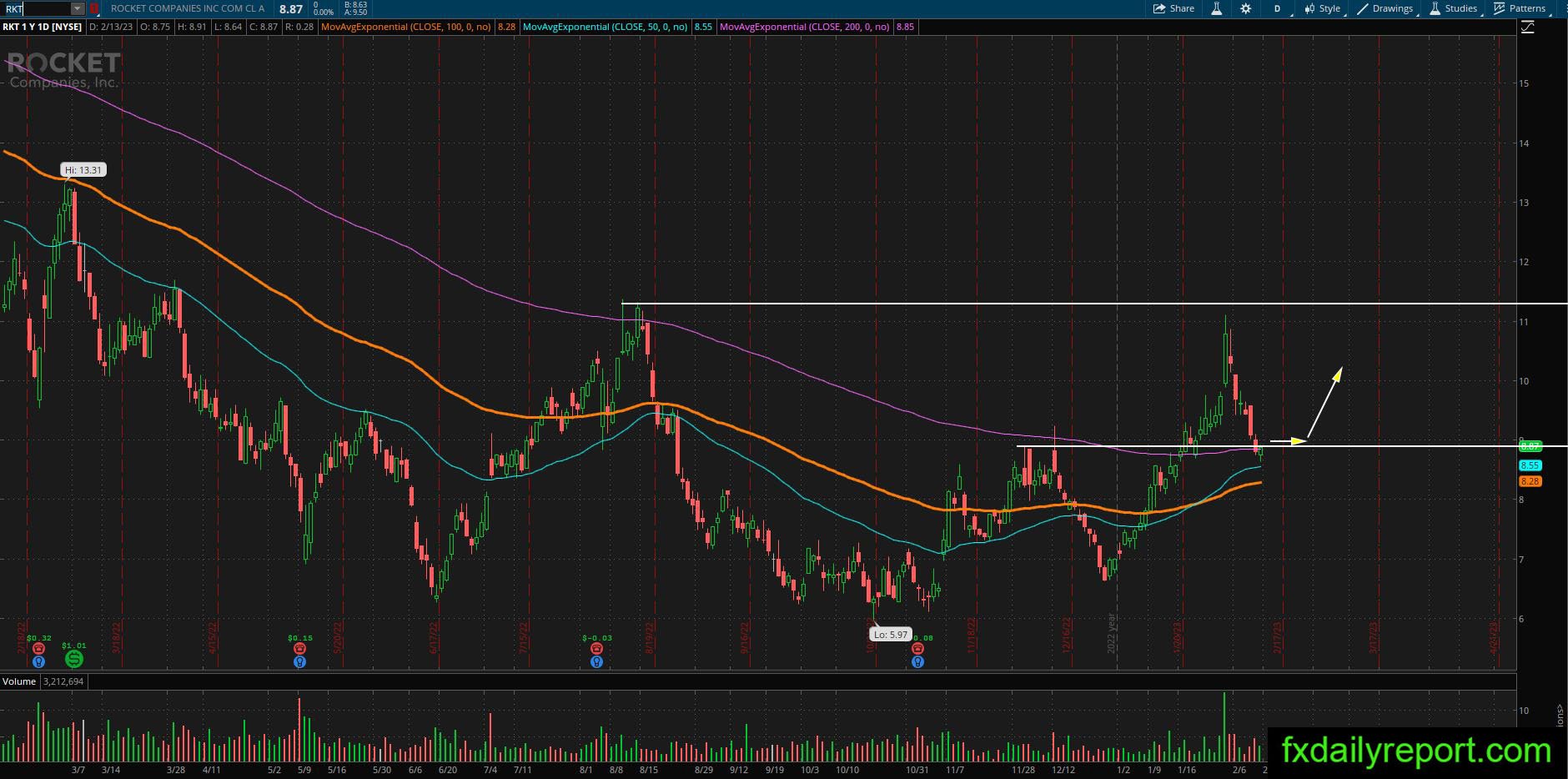Viewport: 1568px width, 779px height.
Task: Click the R: 0.28 range value
Action: coord(299,27)
